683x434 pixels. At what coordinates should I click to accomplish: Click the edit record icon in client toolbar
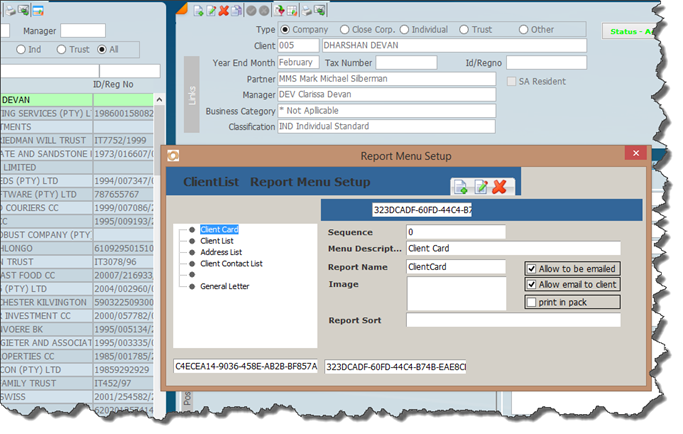pyautogui.click(x=211, y=11)
